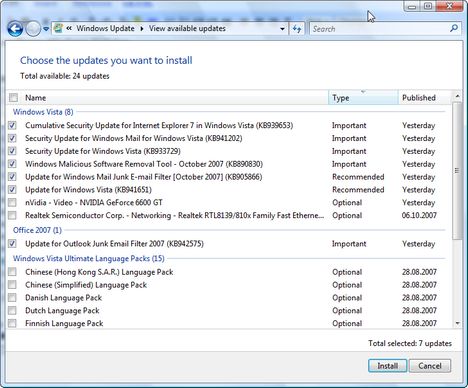Open the breadcrumb arrow after Windows Update
Image resolution: width=468 pixels, height=388 pixels.
coord(142,29)
